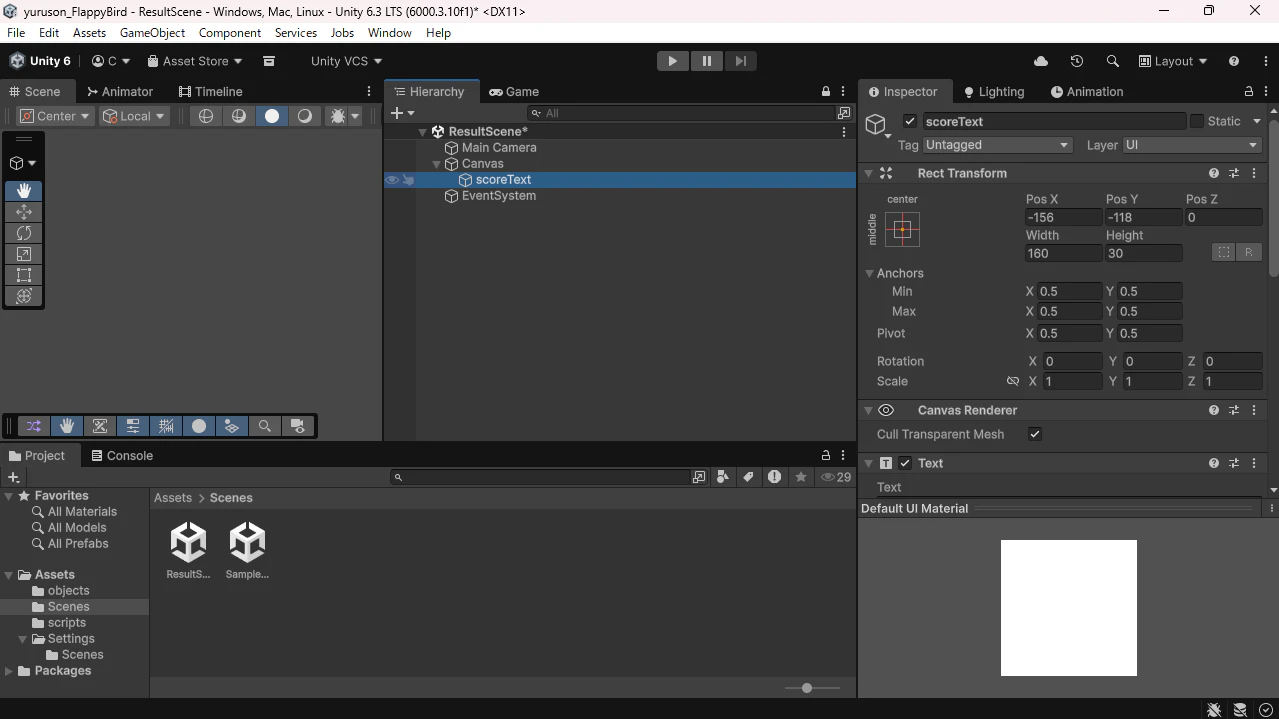Toggle the Text component enabled checkbox

(x=905, y=463)
